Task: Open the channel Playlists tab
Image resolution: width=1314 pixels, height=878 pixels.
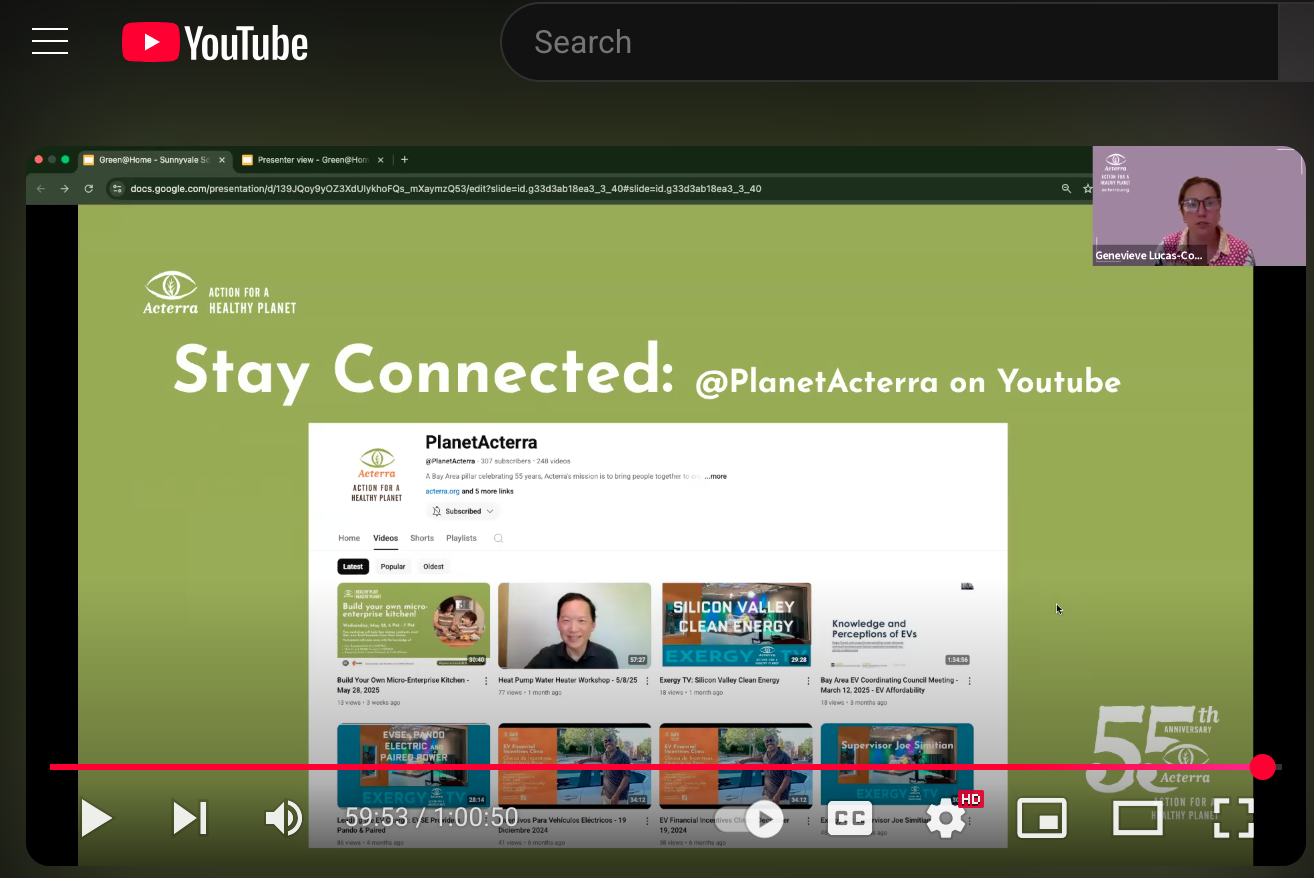Action: (461, 538)
